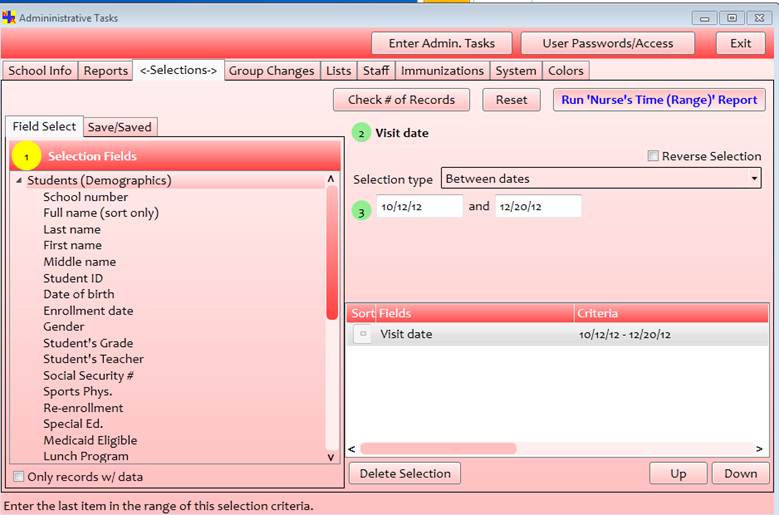Screen dimensions: 779x515
Task: Click the Criteria column header
Action: (x=671, y=313)
